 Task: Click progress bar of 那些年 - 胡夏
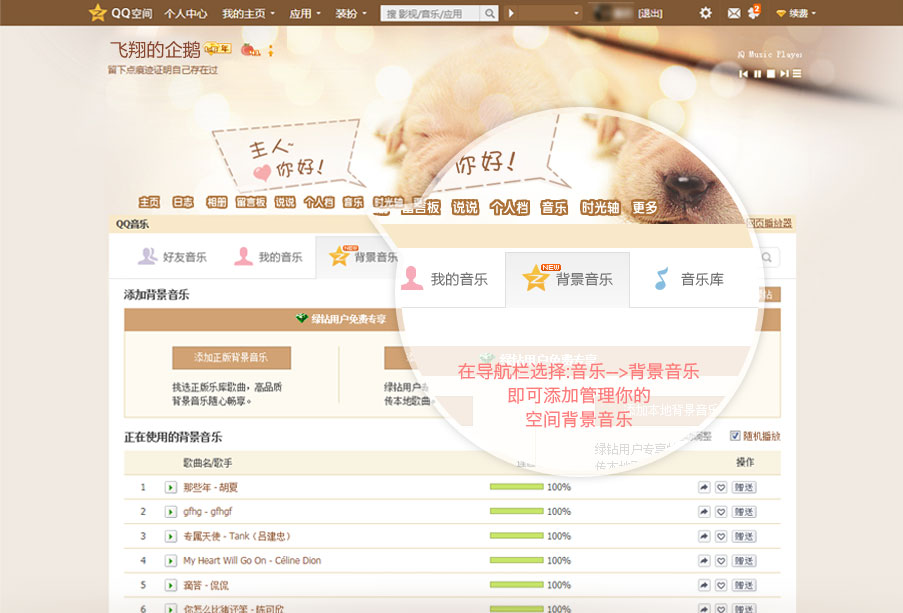click(517, 487)
